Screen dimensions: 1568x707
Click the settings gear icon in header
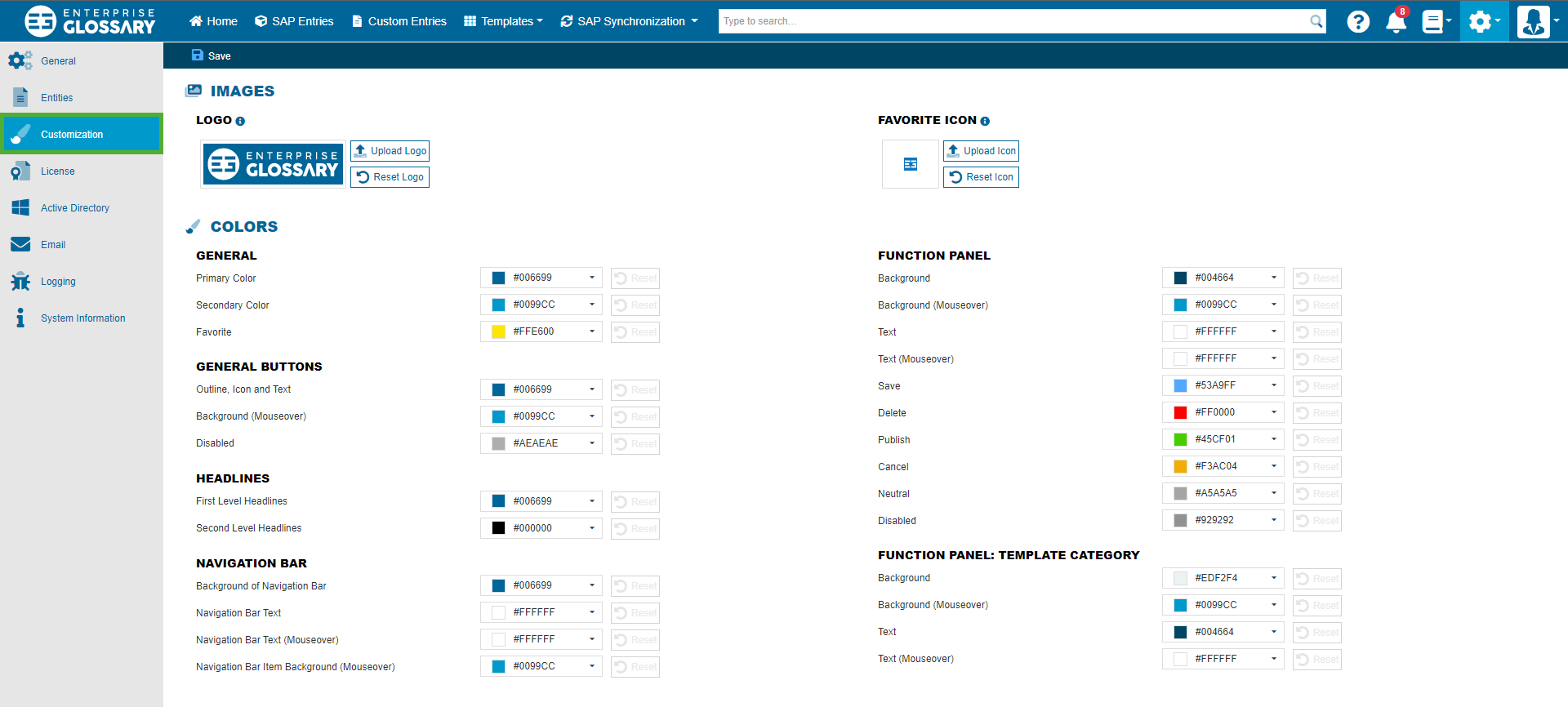(1481, 22)
